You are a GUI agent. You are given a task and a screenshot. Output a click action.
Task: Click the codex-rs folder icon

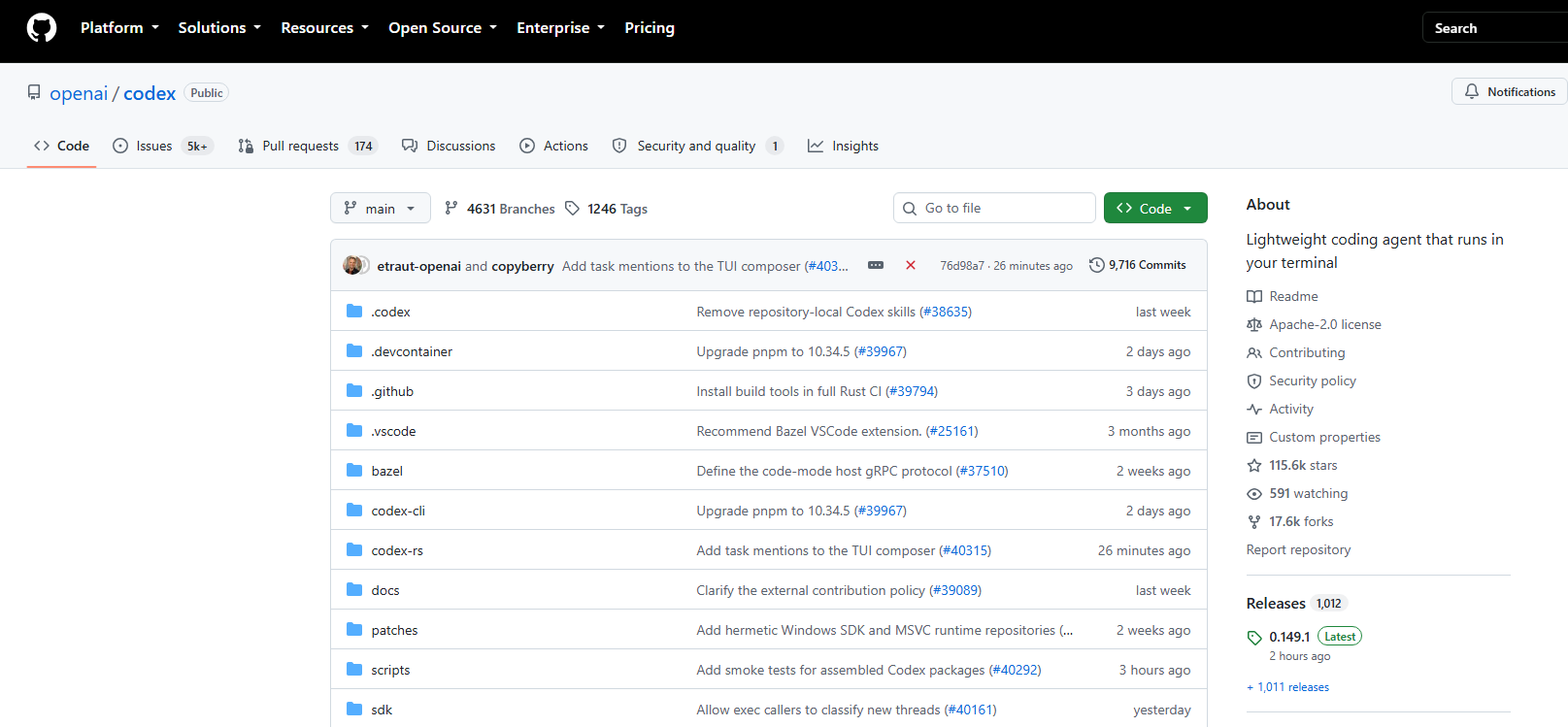pyautogui.click(x=354, y=550)
